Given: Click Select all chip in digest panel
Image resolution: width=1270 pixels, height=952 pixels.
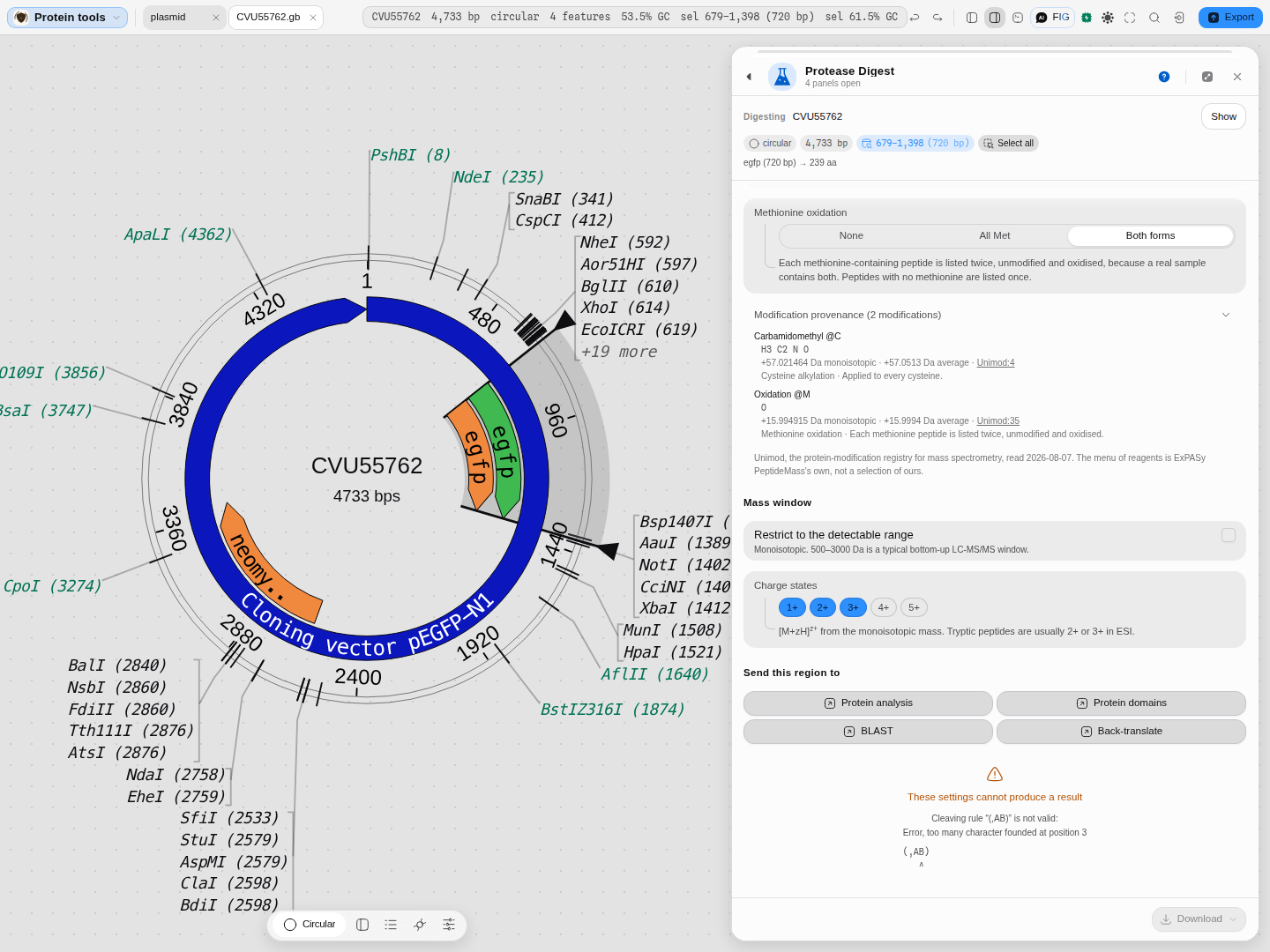Looking at the screenshot, I should pyautogui.click(x=1008, y=143).
